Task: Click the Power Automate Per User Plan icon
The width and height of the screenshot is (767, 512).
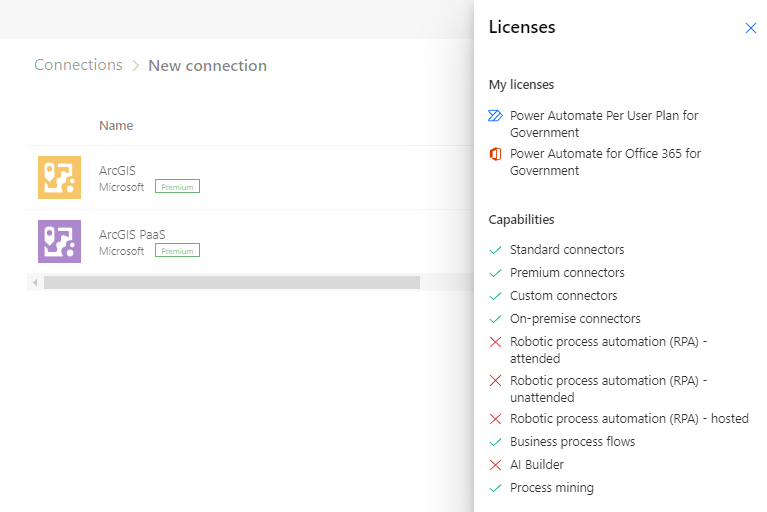Action: (495, 116)
